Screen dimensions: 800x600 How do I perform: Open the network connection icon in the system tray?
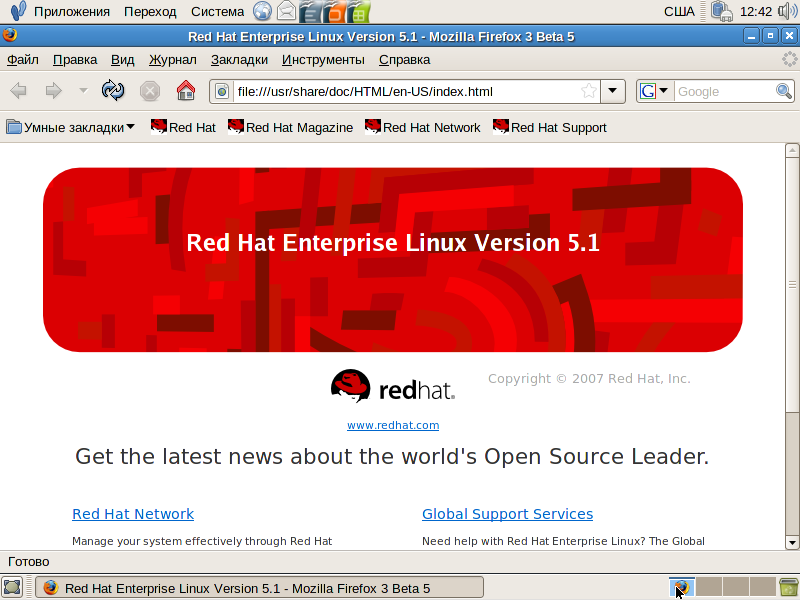click(722, 12)
